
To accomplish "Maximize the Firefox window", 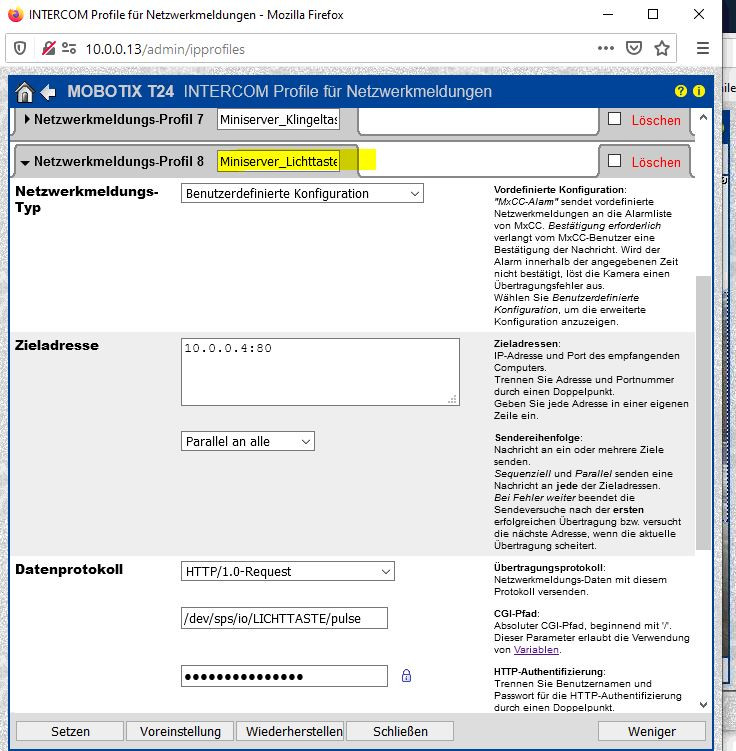I will click(x=653, y=14).
